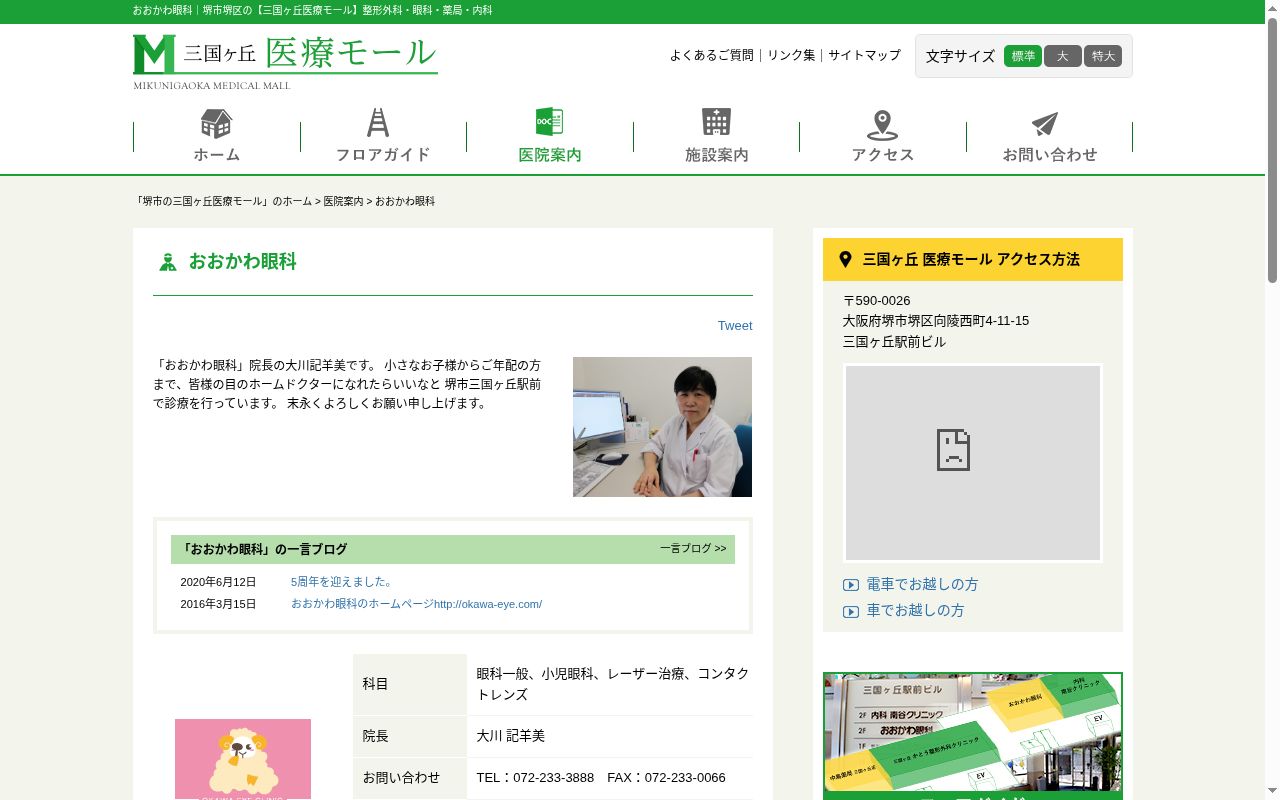Screen dimensions: 1280x800
Task: Go to フロアガイド label in navigation bar
Action: point(383,155)
